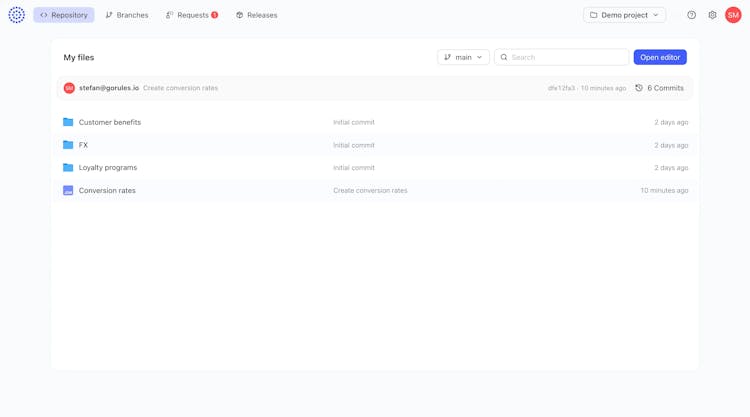Screen dimensions: 750x417
Task: Click into the Search files field
Action: 567,57
